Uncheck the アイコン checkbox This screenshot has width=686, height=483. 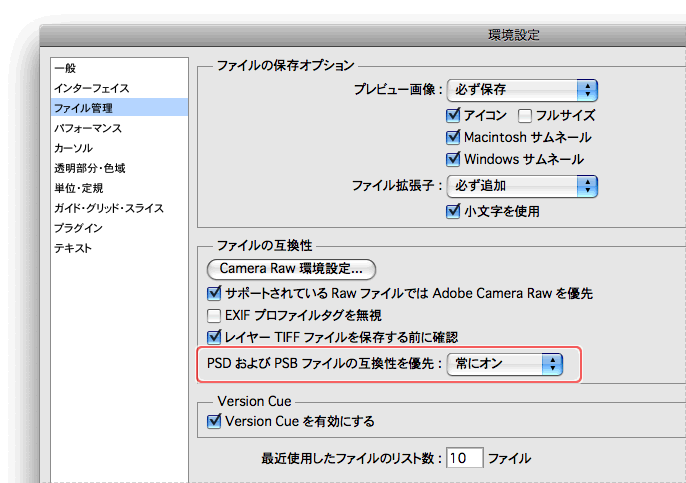[x=453, y=116]
